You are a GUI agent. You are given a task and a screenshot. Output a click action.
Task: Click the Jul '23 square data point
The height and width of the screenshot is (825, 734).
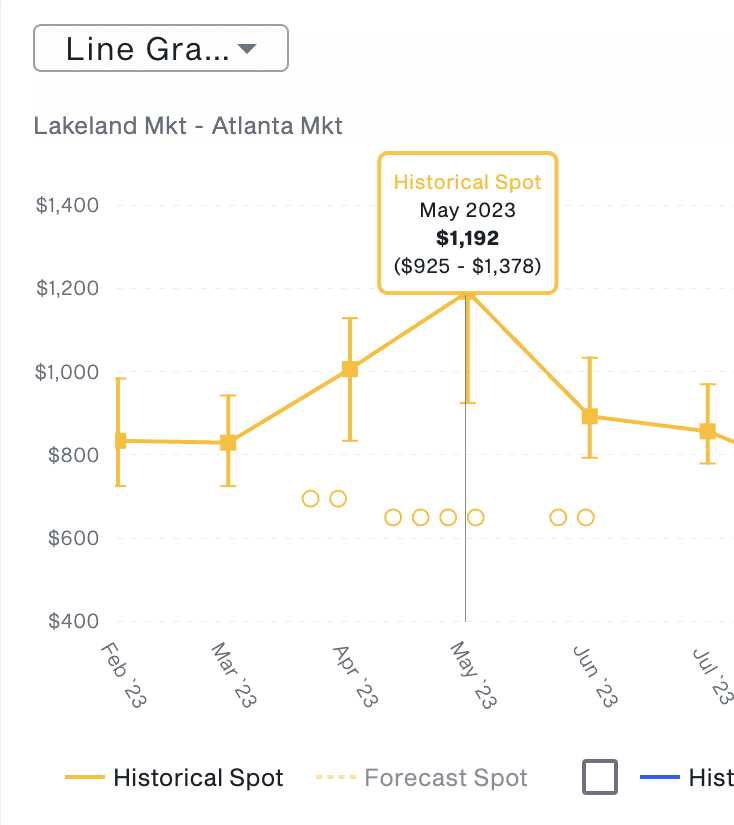point(708,431)
